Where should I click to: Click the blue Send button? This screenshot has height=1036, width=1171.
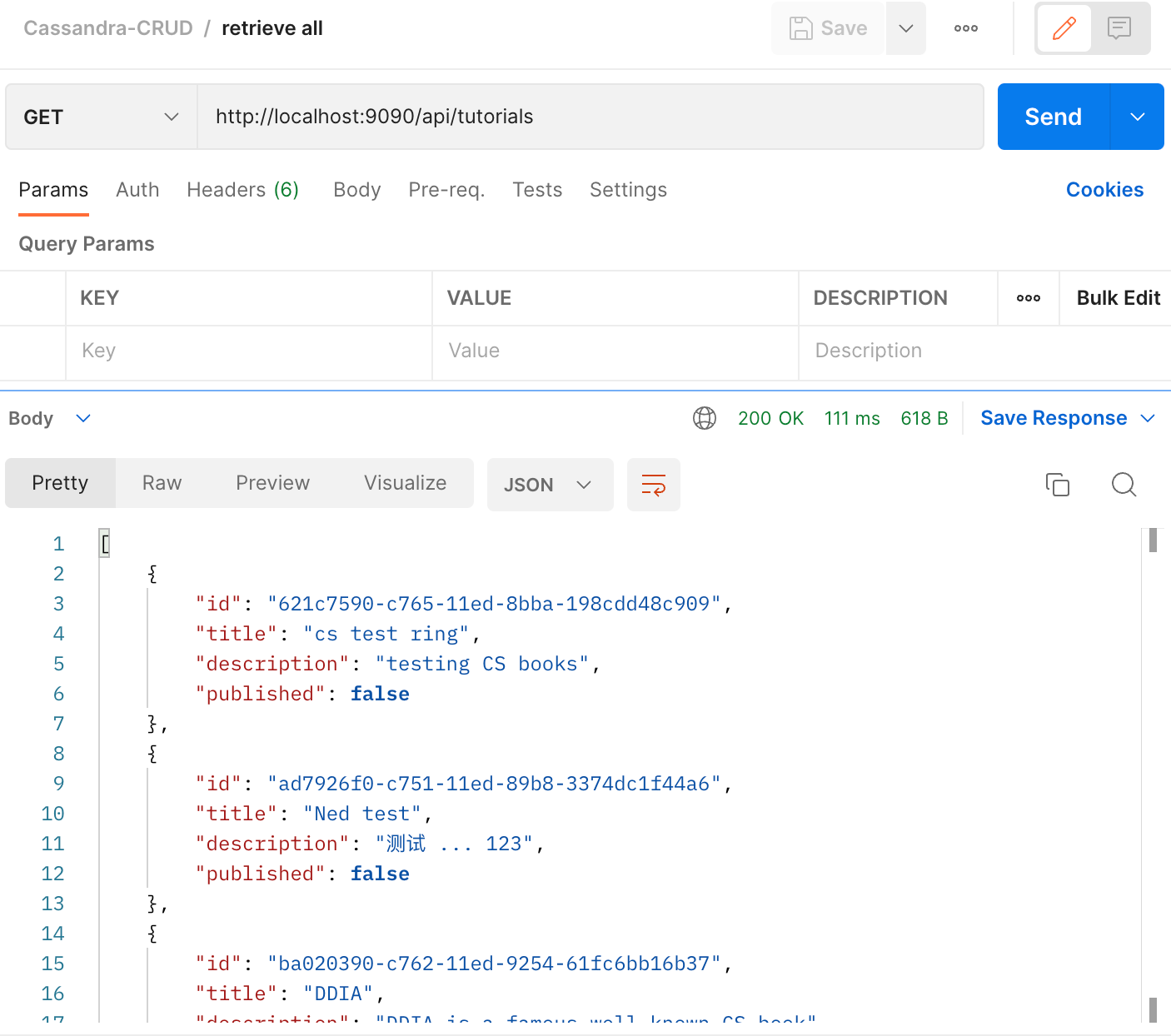pyautogui.click(x=1054, y=117)
